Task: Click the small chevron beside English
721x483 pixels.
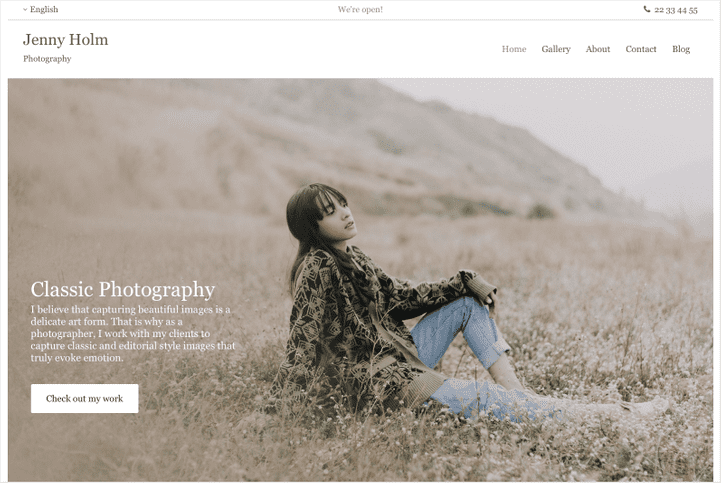Action: point(25,10)
